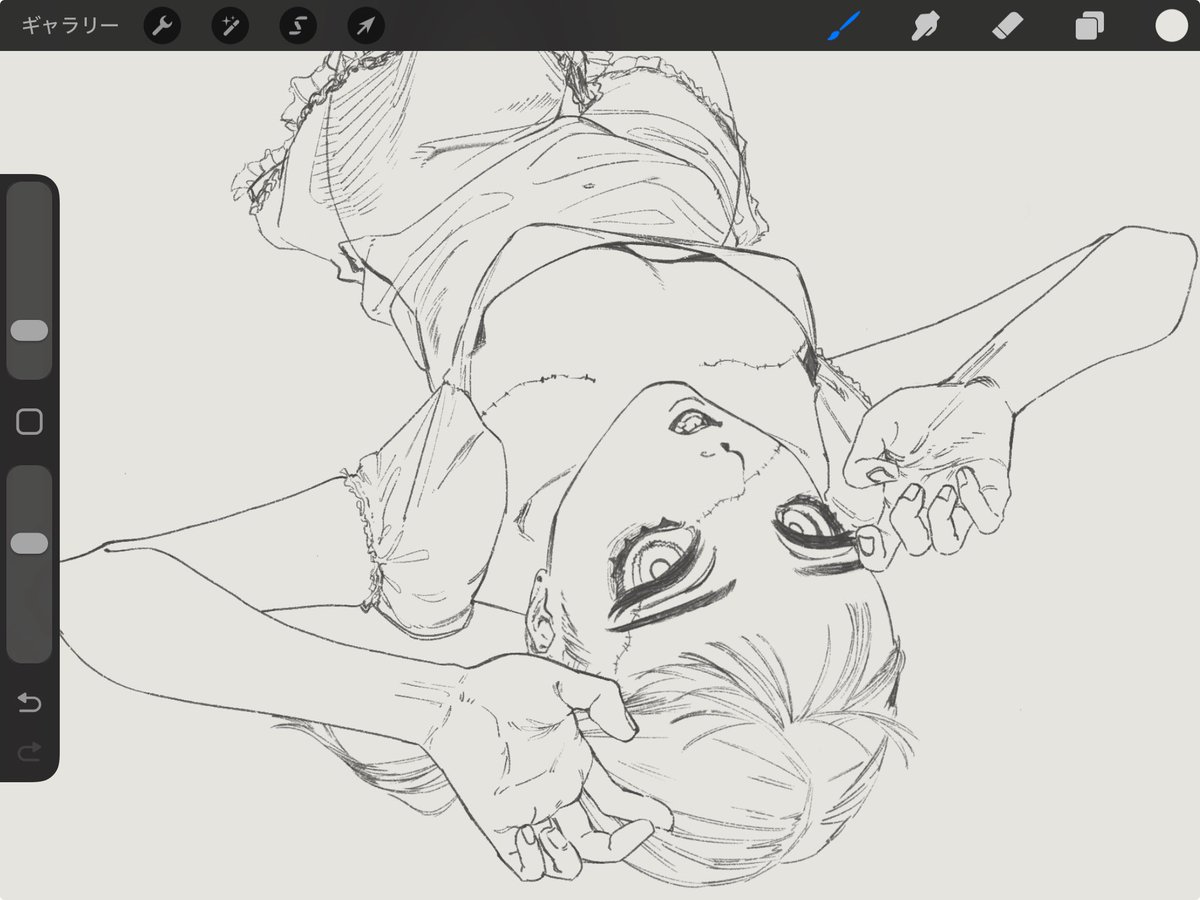Select the Smudge finger tool
This screenshot has height=900, width=1200.
coord(927,26)
